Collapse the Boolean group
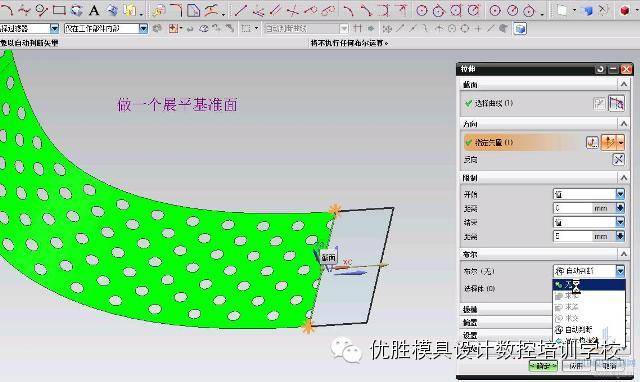Screen dimensions: 640x382 (624, 254)
